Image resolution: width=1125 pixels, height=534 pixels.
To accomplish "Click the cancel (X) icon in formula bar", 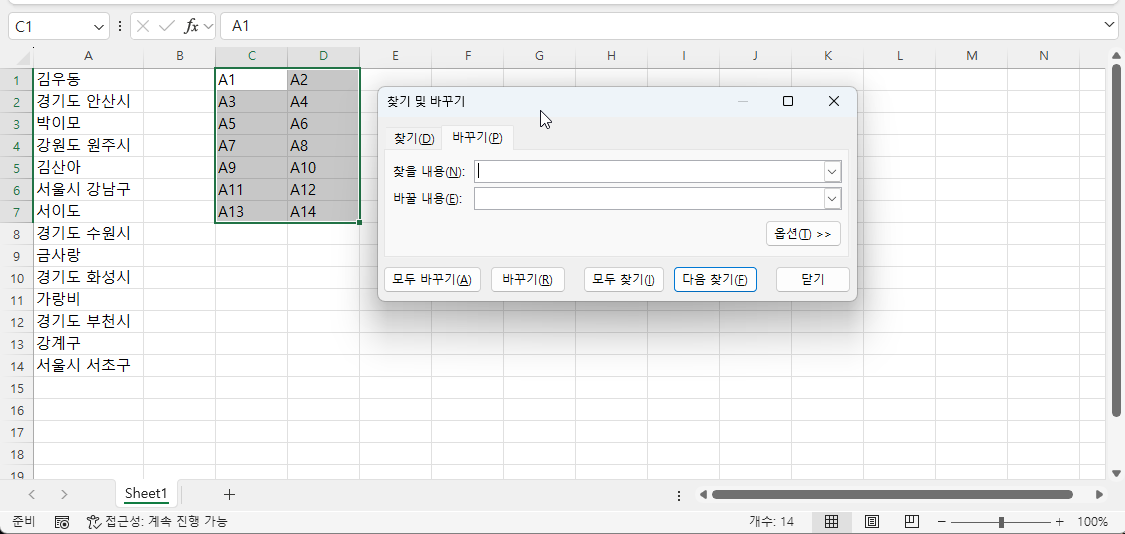I will tap(143, 27).
